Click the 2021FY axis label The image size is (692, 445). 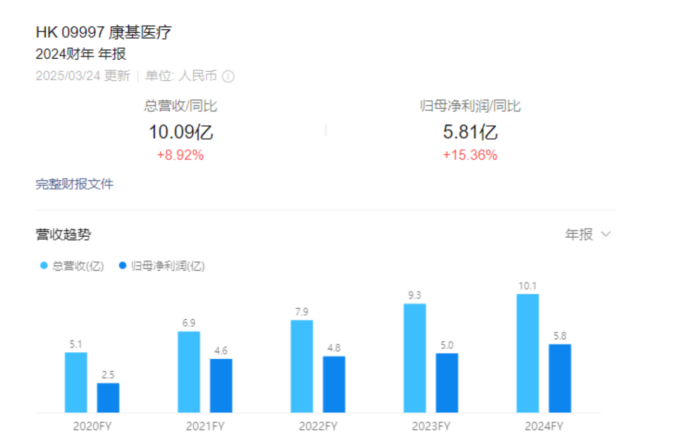tap(205, 426)
